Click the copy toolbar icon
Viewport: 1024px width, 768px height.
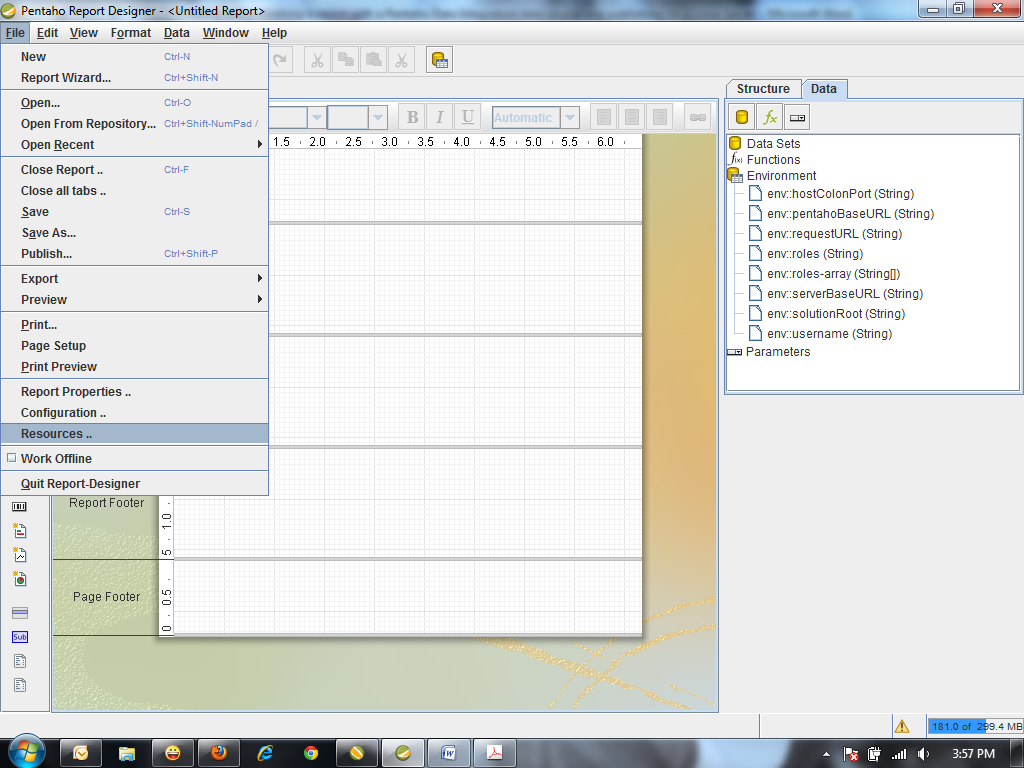click(345, 60)
